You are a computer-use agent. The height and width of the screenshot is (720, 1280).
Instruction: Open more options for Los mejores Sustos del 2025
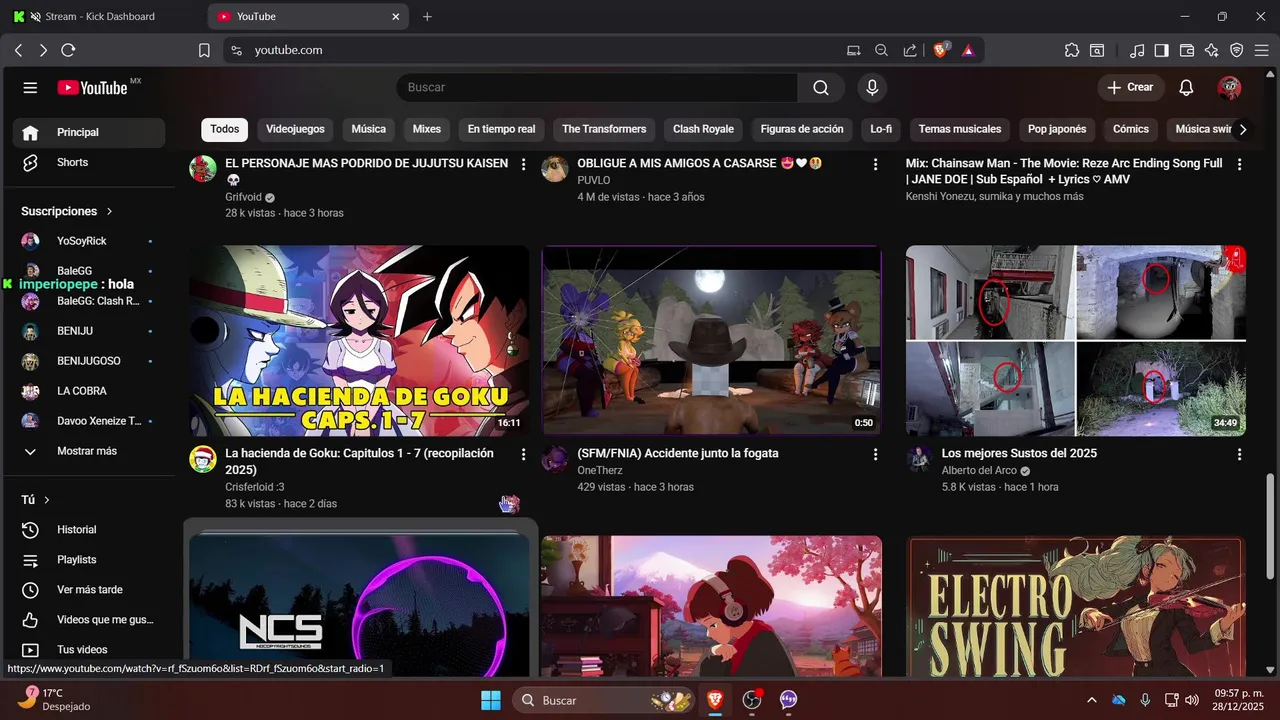(x=1239, y=454)
